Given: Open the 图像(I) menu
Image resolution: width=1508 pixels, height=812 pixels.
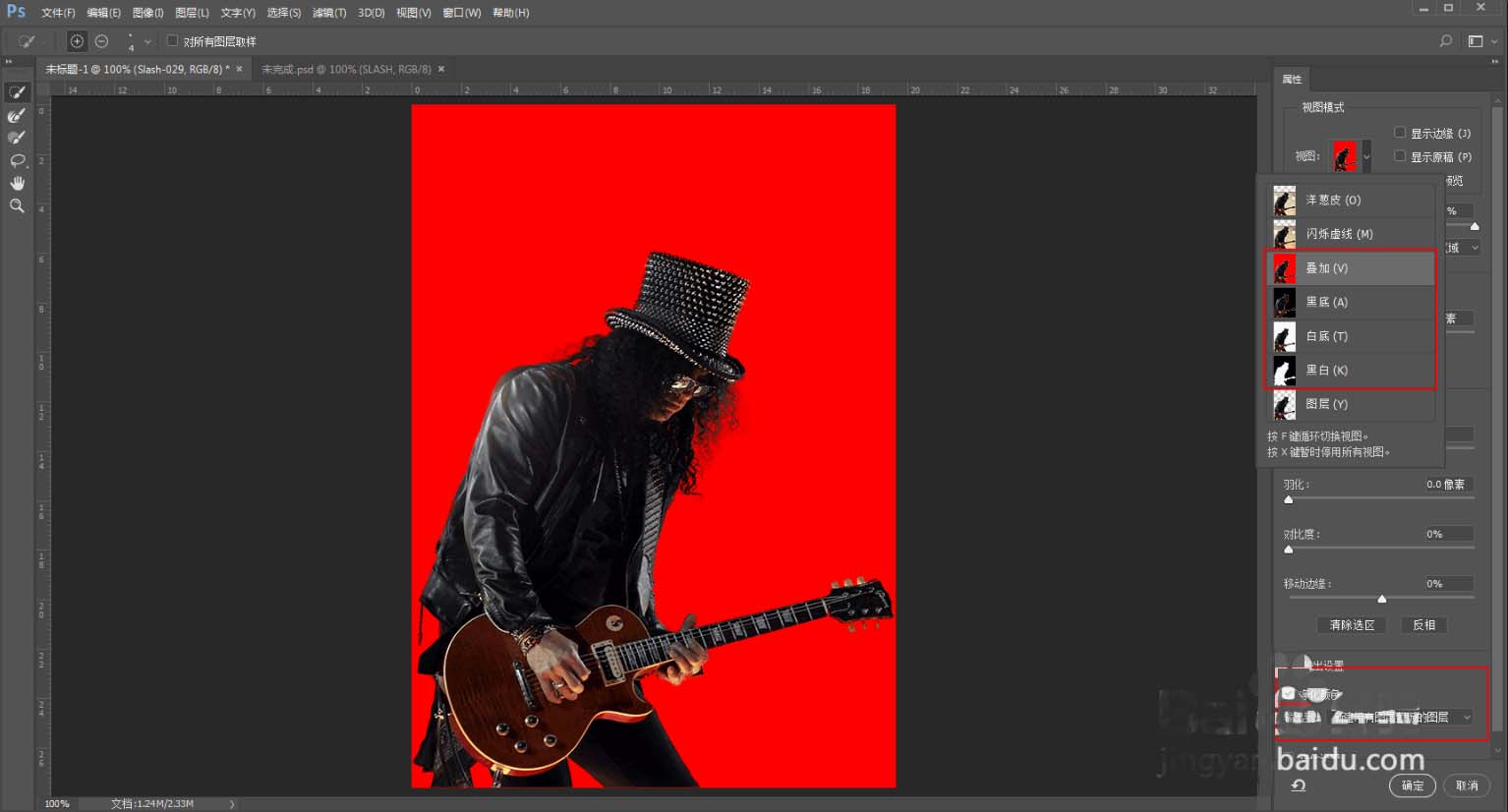Looking at the screenshot, I should tap(147, 13).
